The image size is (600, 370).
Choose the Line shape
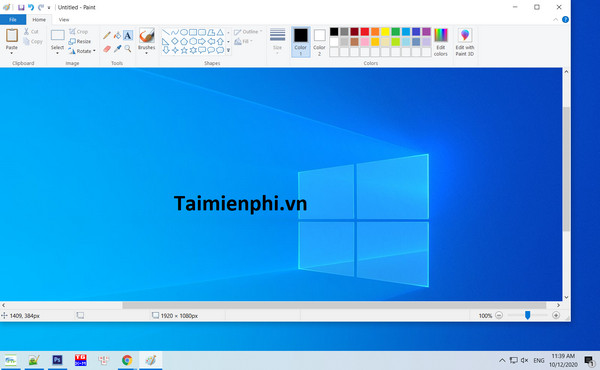pyautogui.click(x=166, y=32)
